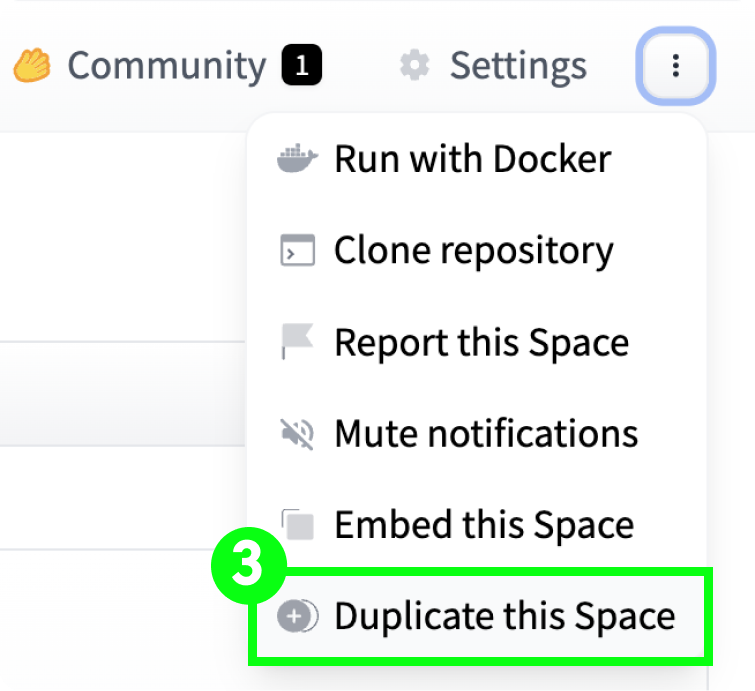
Task: Click the plus-circle duplicate icon
Action: [x=297, y=617]
